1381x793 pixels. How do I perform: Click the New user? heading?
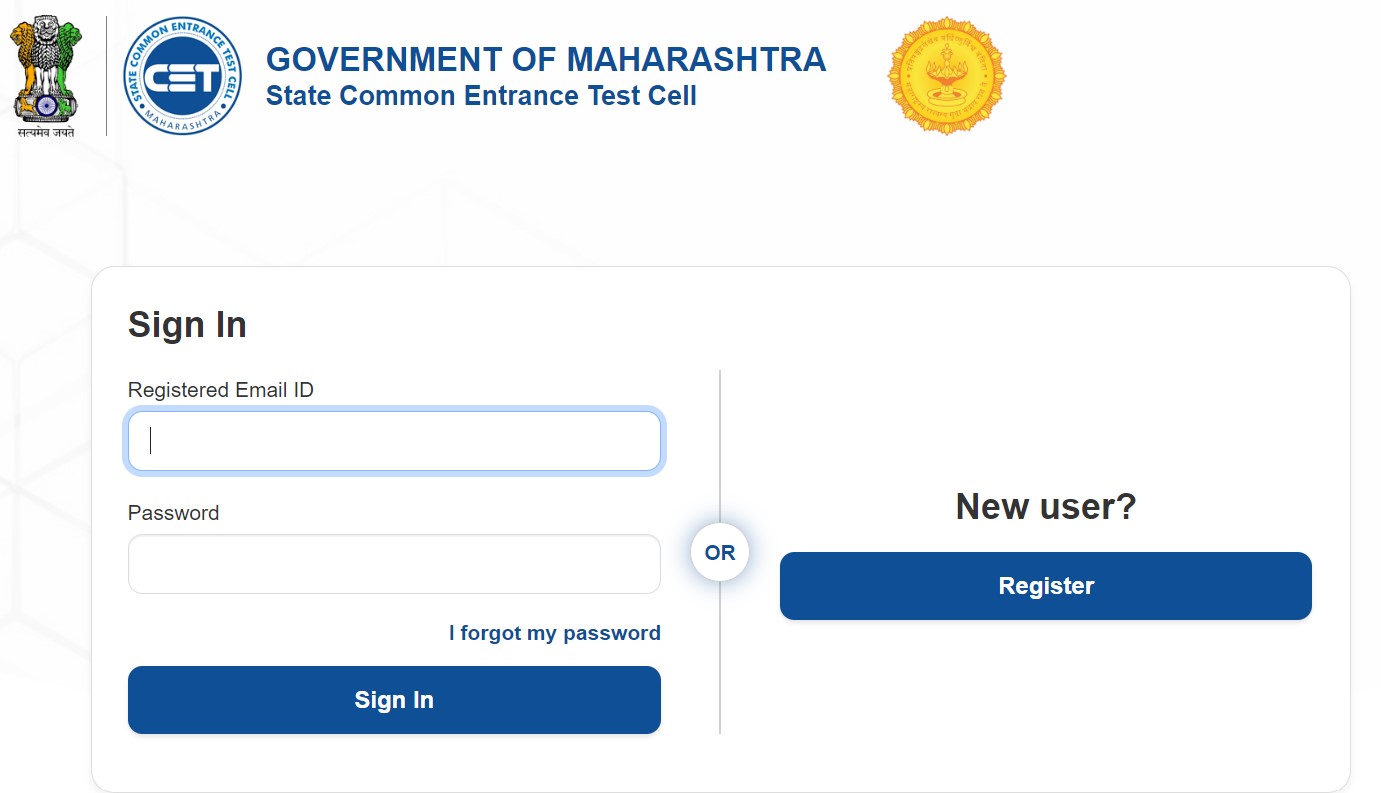1046,506
